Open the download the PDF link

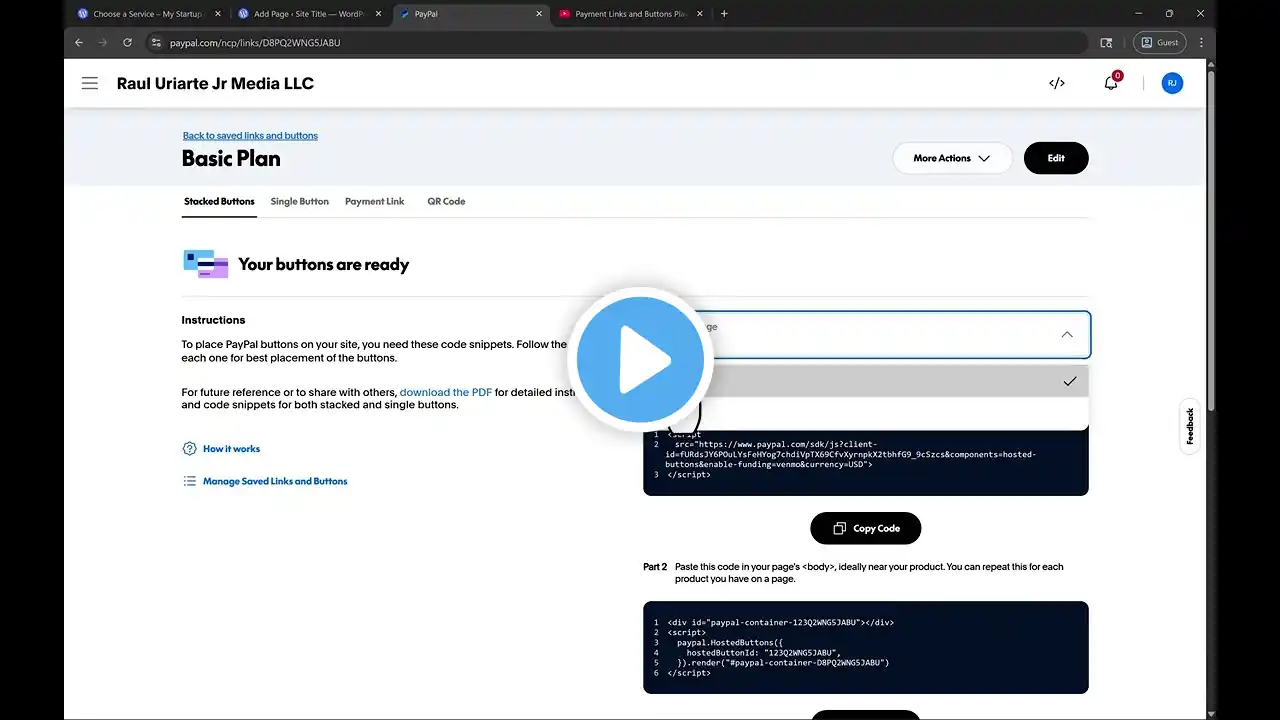pos(446,393)
